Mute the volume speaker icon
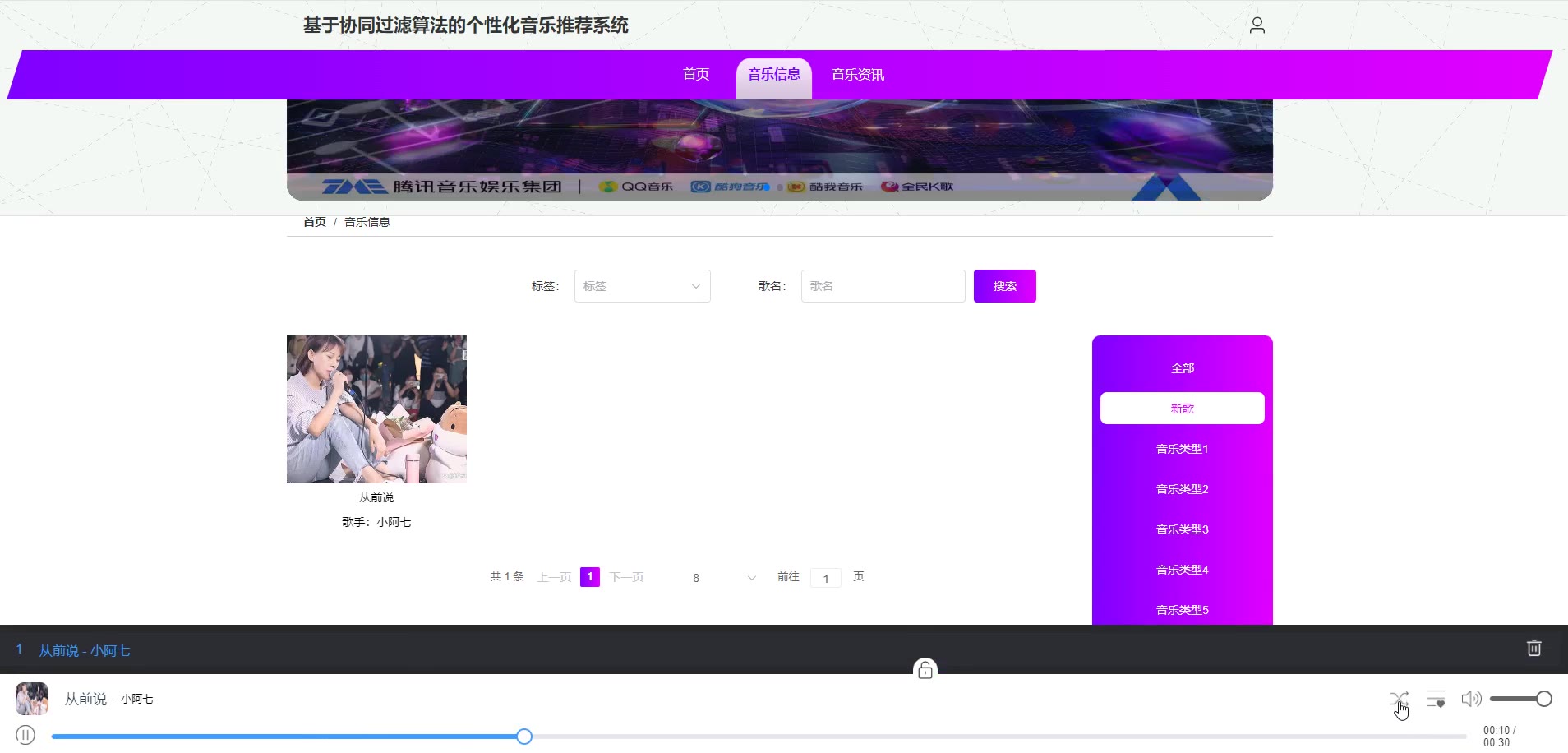Screen dimensions: 1568x753 click(x=1471, y=699)
